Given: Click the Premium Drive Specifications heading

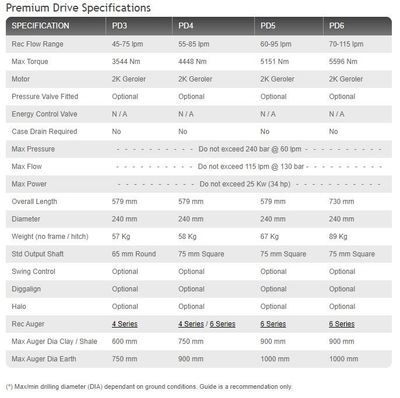Looking at the screenshot, I should click(78, 8).
